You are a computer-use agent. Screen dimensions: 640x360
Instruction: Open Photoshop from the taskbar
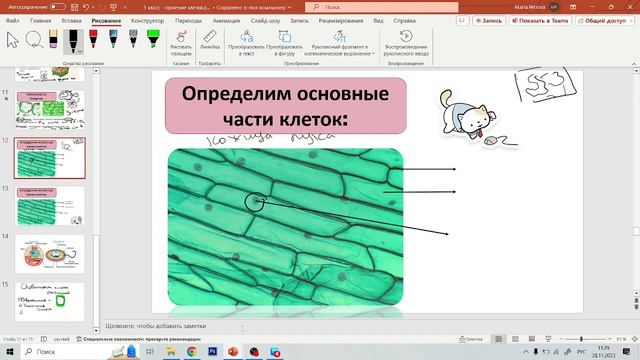click(212, 351)
